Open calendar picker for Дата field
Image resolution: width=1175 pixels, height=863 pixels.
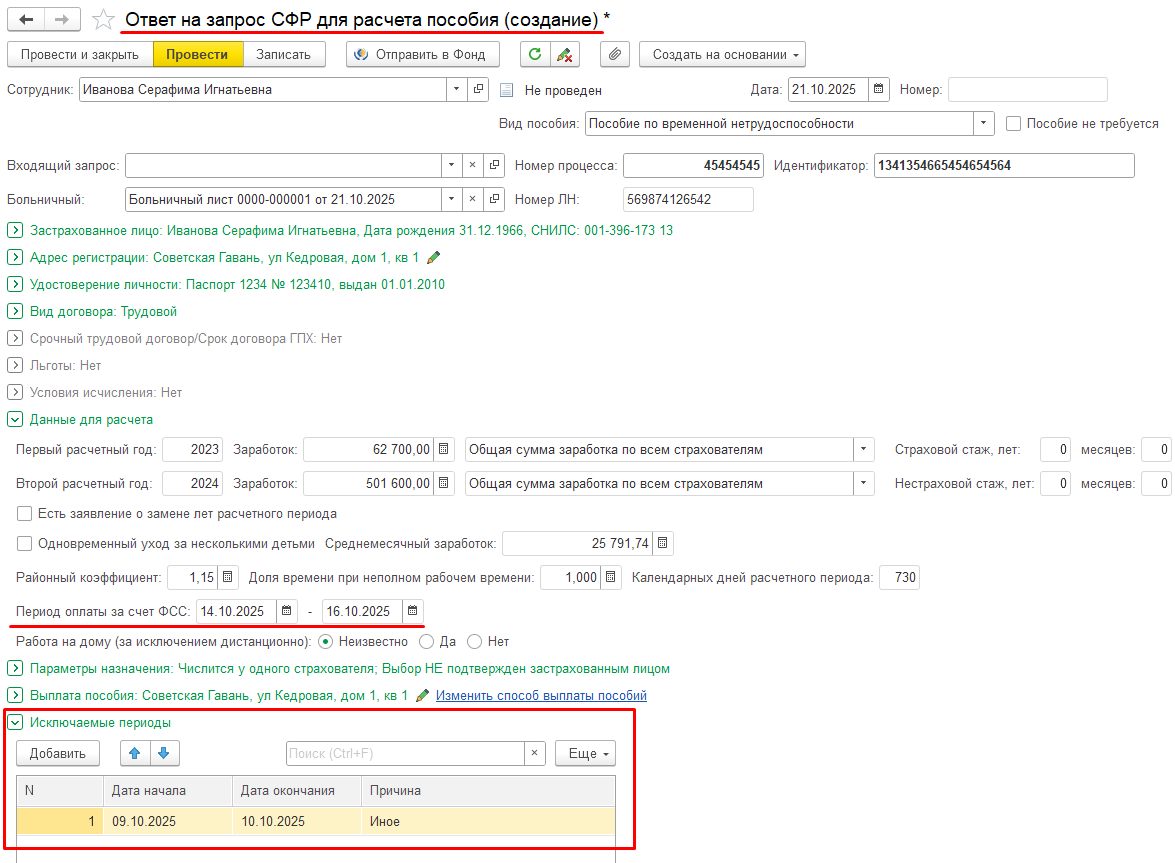click(x=879, y=89)
